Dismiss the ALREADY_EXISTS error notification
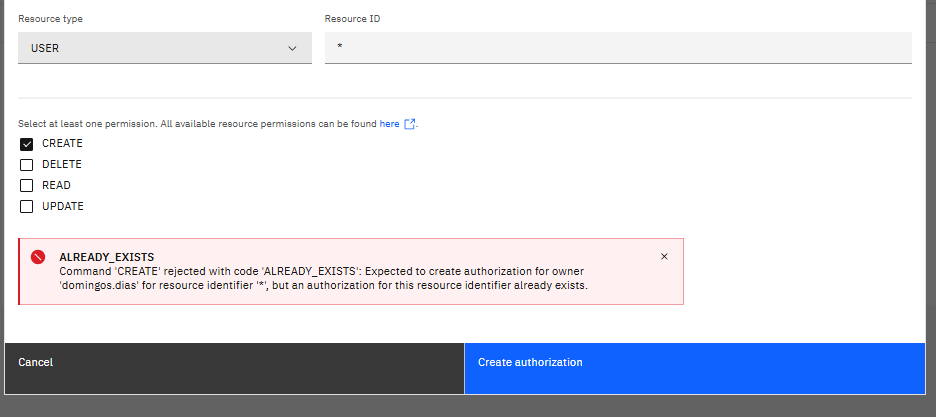This screenshot has height=417, width=936. 664,257
